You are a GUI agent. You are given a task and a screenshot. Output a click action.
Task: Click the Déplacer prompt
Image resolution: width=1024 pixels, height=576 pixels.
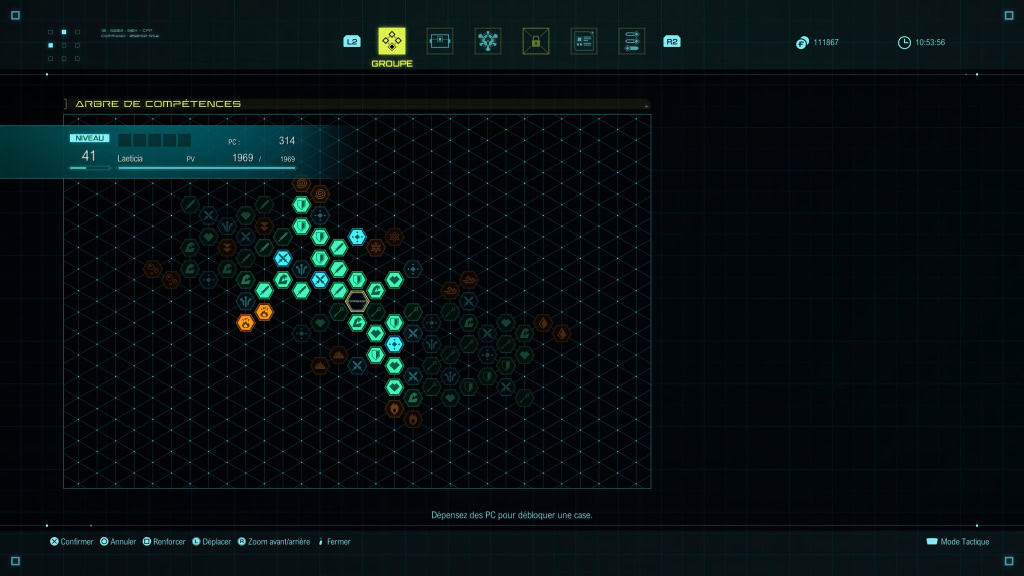click(x=212, y=541)
